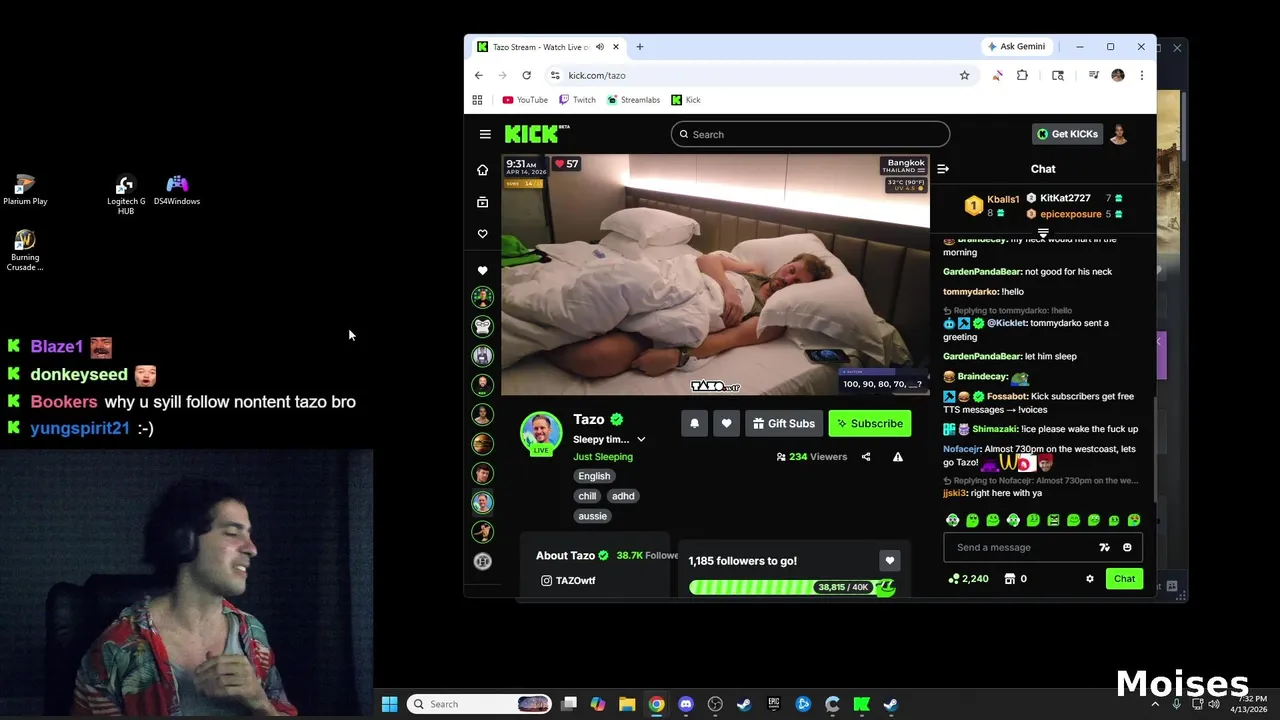Open the Browse icon in Kick sidebar
The height and width of the screenshot is (720, 1280).
482,202
